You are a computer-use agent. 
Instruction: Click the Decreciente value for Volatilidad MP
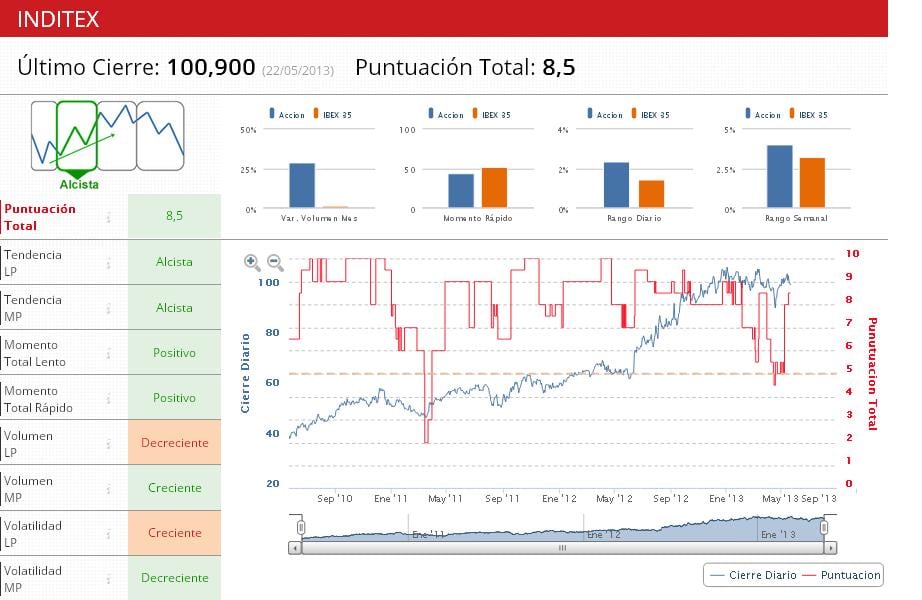pyautogui.click(x=174, y=578)
